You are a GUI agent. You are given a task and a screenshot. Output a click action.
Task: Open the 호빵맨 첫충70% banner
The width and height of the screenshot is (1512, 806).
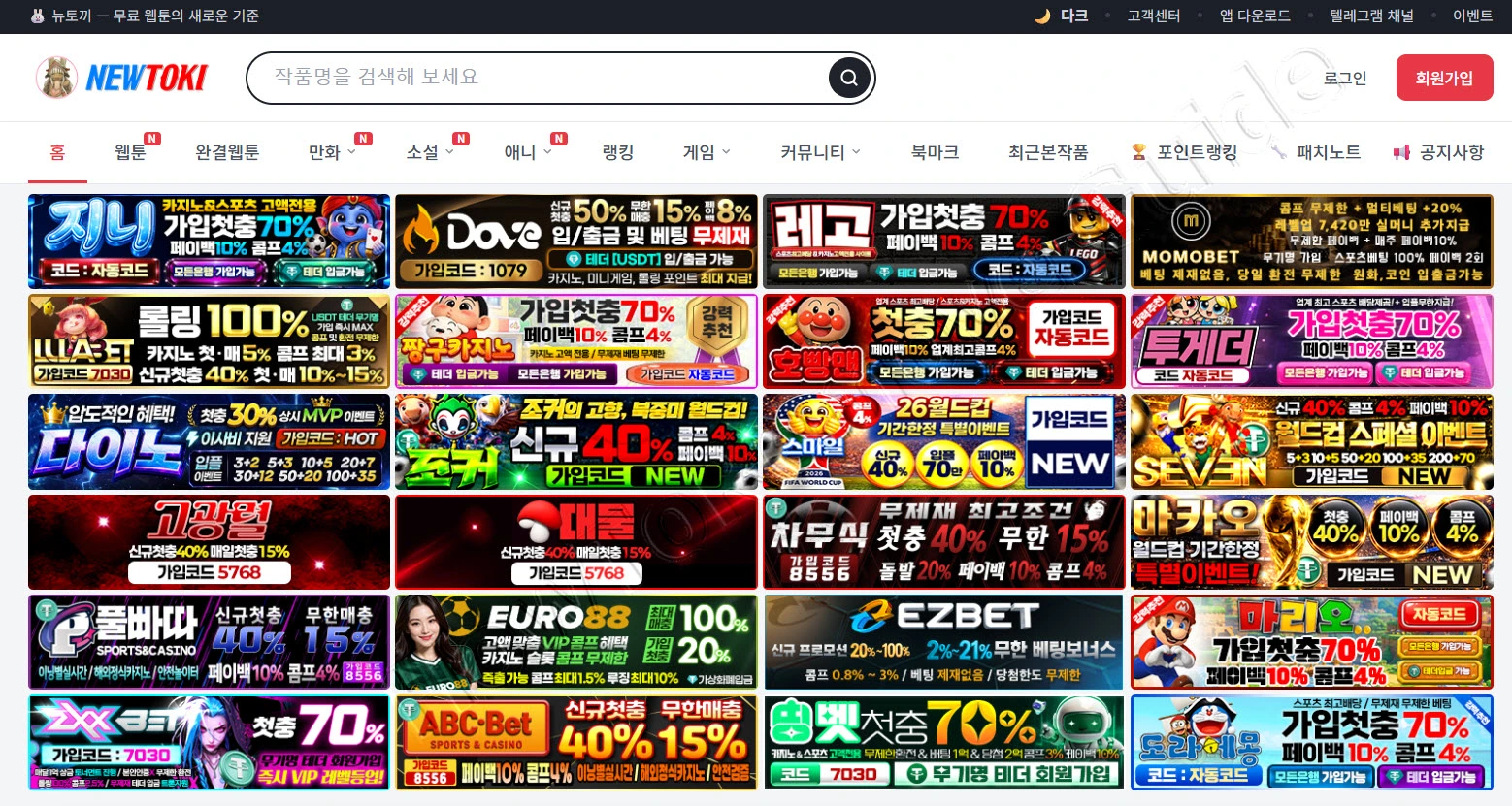click(x=944, y=341)
